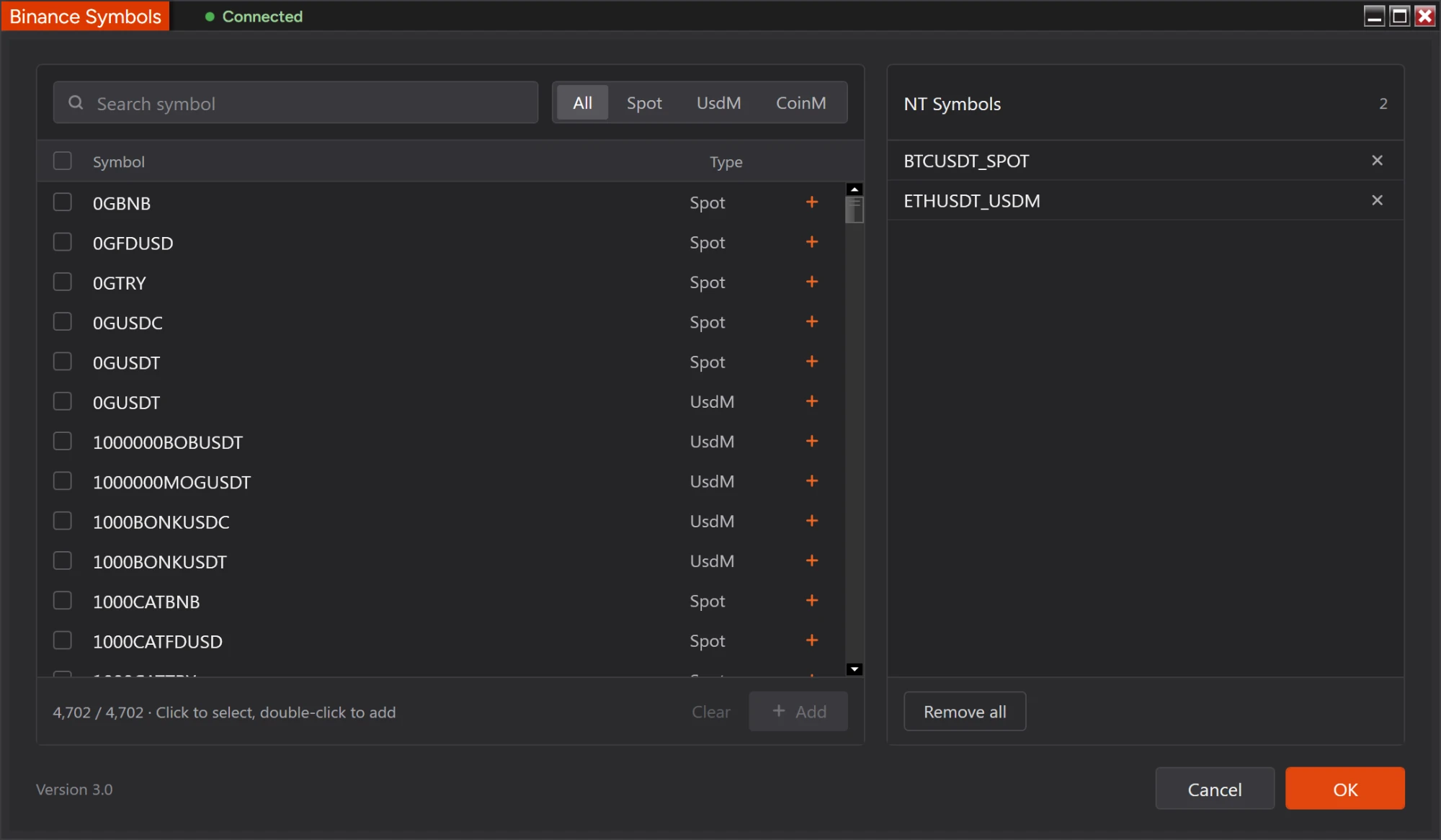
Task: Add the UsdM 0GUSDT plus icon
Action: pyautogui.click(x=812, y=401)
